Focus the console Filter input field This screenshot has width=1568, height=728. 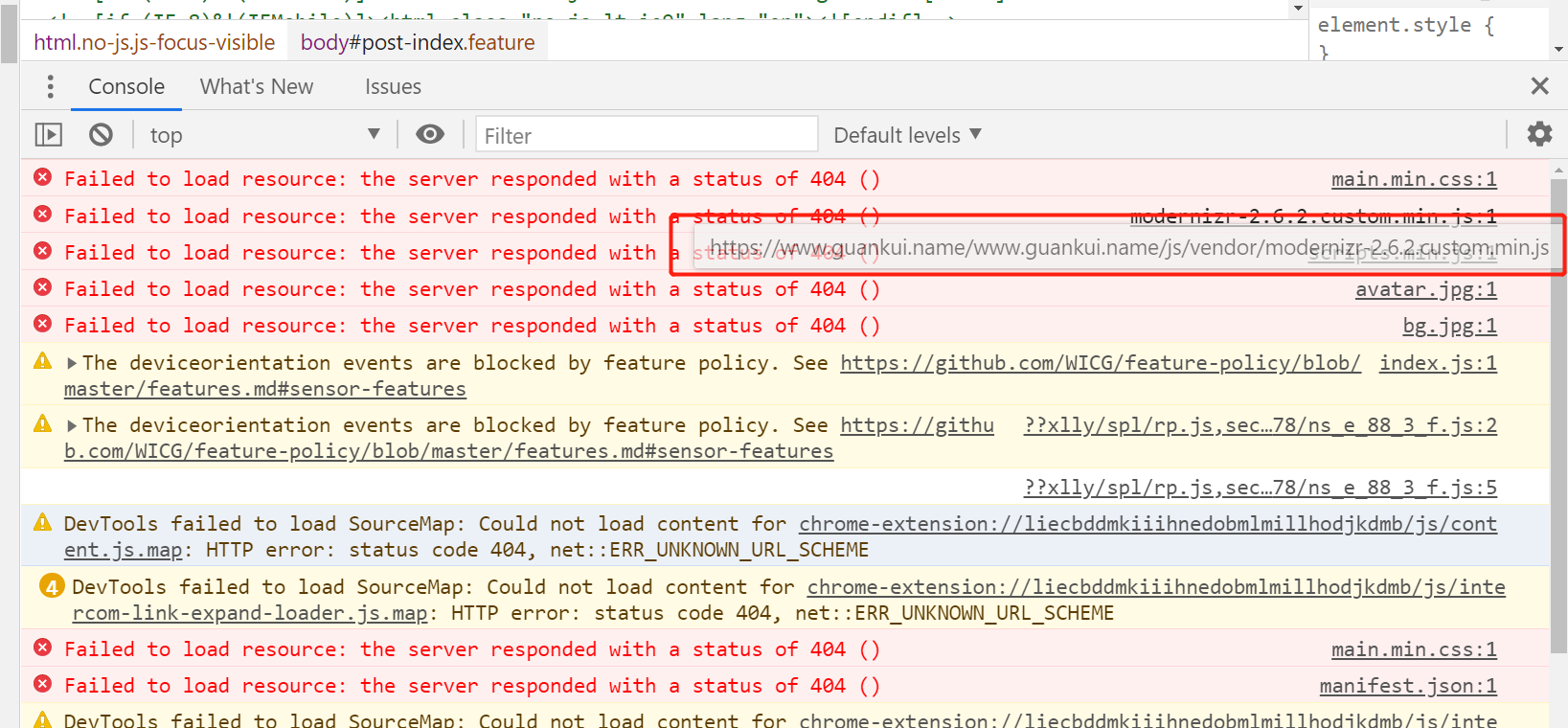click(x=647, y=135)
